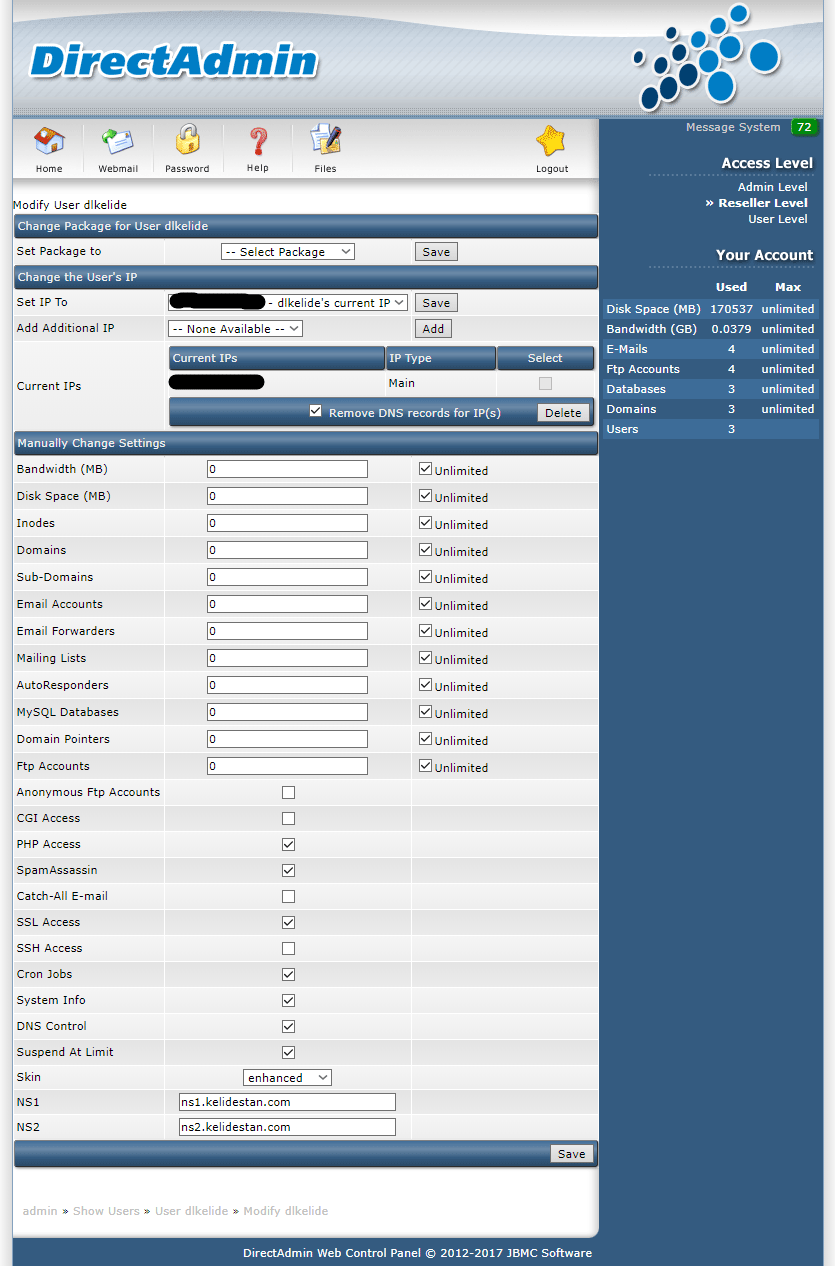
Task: Open Message System count badge 72
Action: pyautogui.click(x=804, y=127)
